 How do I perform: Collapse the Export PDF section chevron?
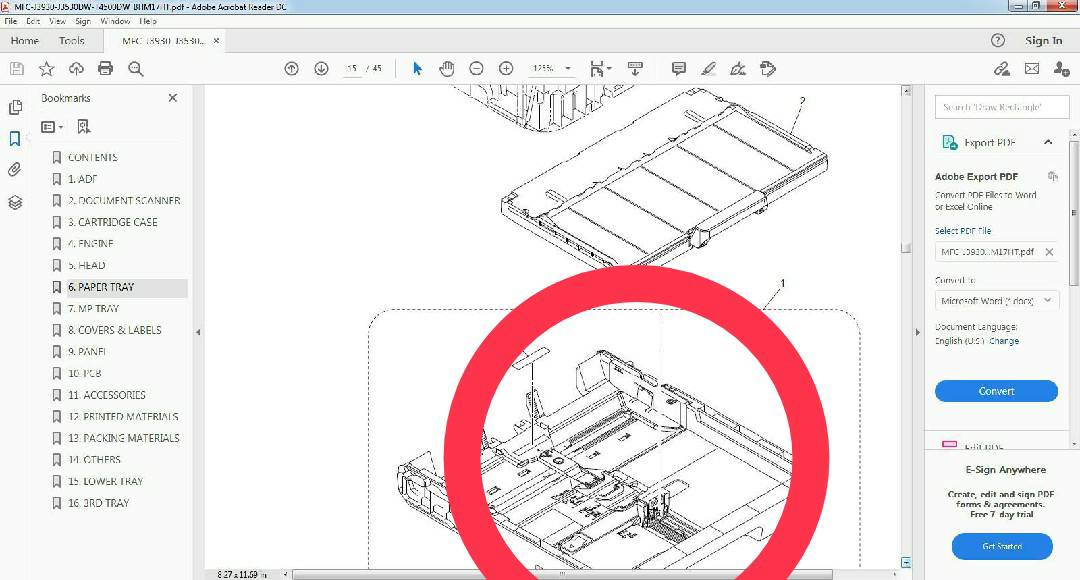[1049, 142]
